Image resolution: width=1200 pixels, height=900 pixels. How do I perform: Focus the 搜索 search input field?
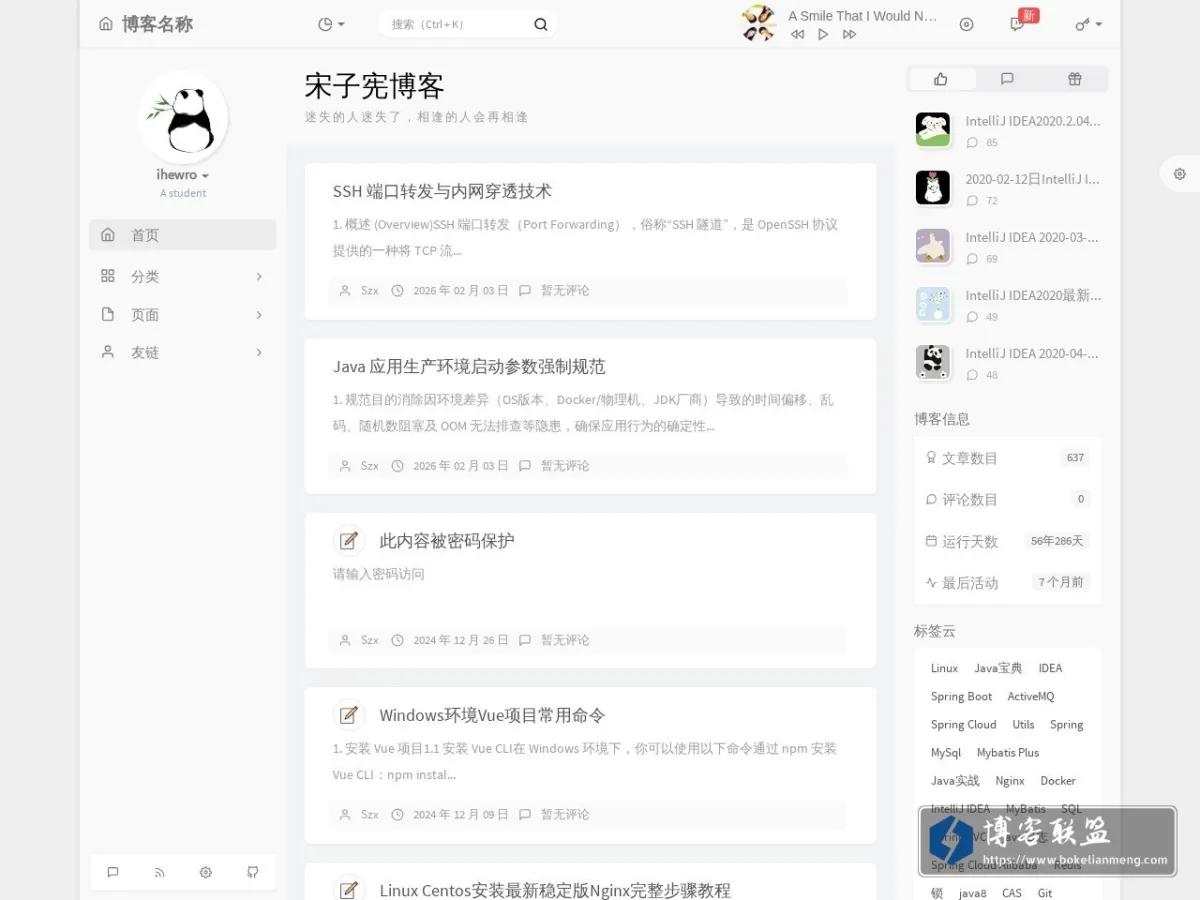(455, 24)
